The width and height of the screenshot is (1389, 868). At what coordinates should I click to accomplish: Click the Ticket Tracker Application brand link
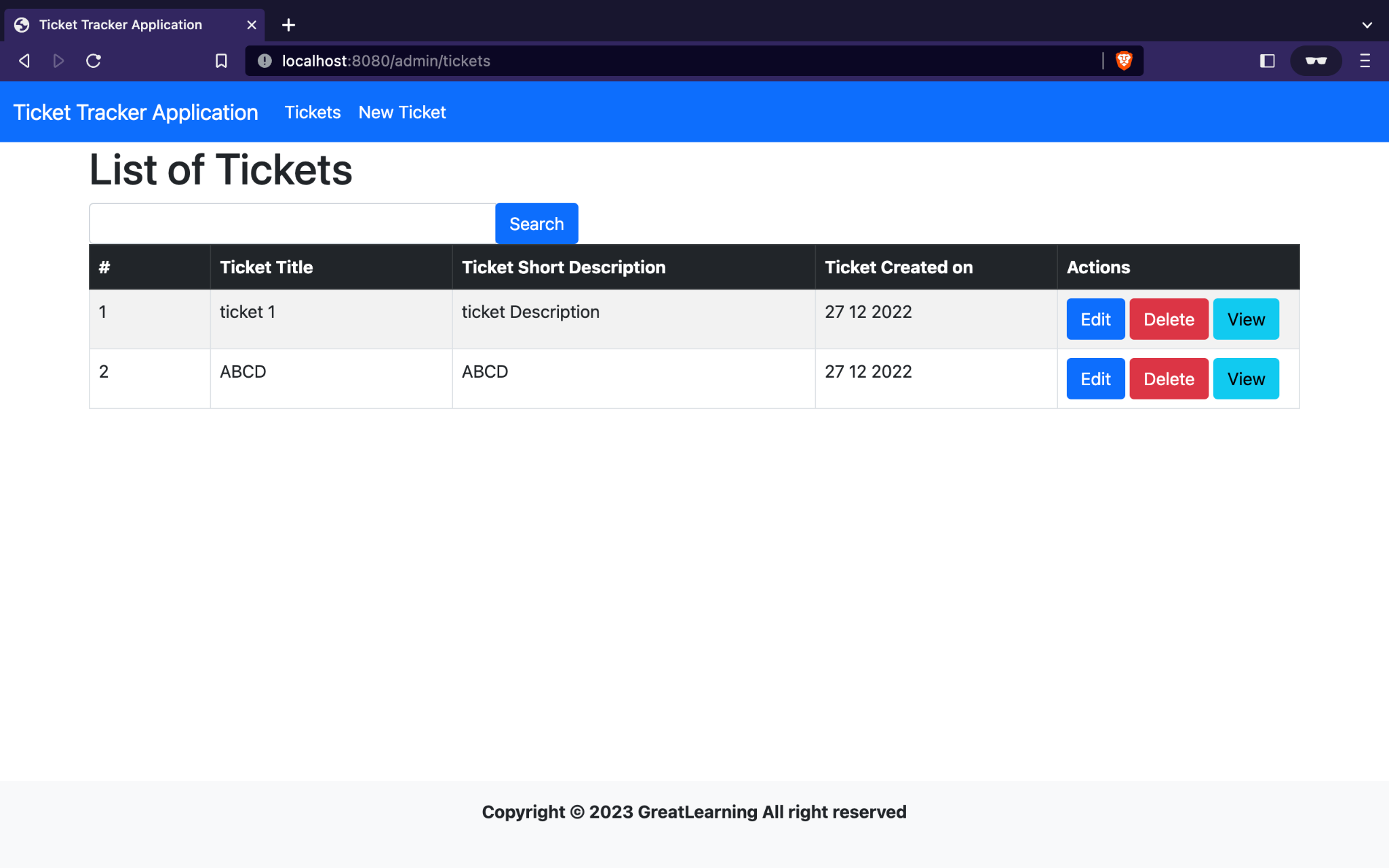136,113
